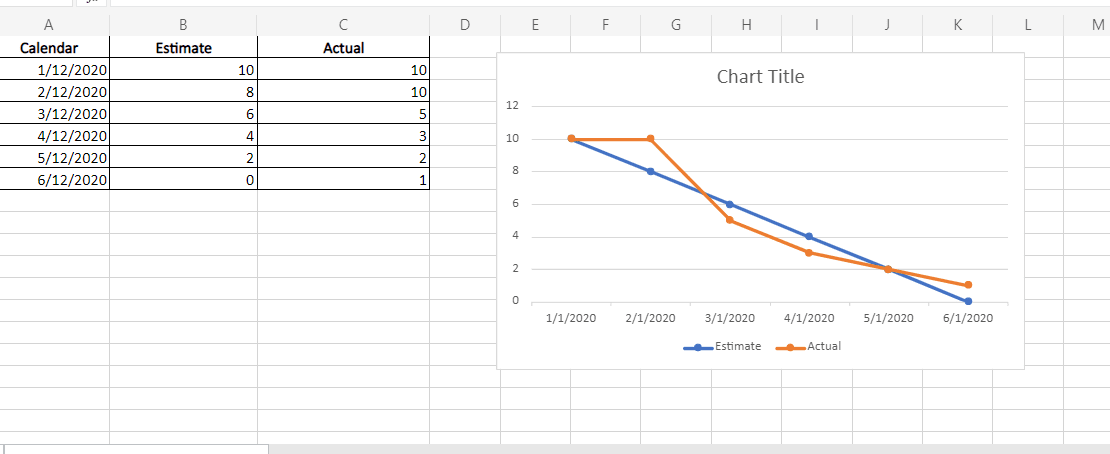The image size is (1110, 454).
Task: Select the blue Estimate point at 6/1/2020
Action: point(968,302)
